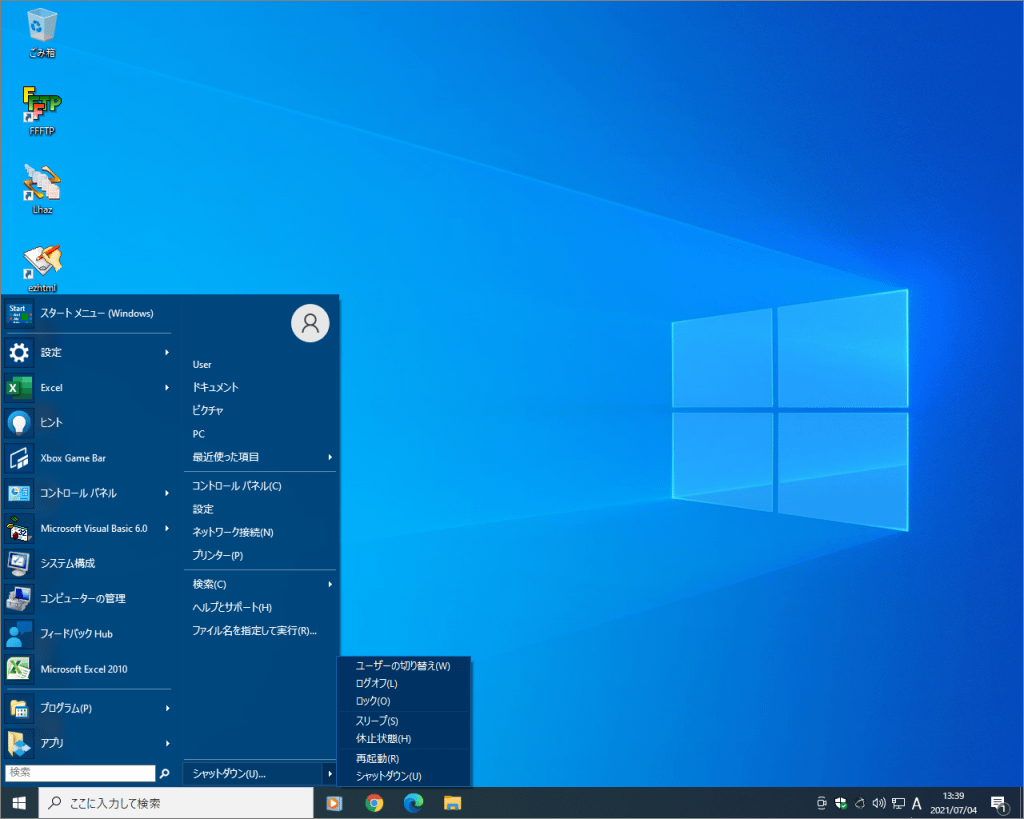Select the FFFTP desktop shortcut
Screen dimensions: 1024x819
[42, 111]
